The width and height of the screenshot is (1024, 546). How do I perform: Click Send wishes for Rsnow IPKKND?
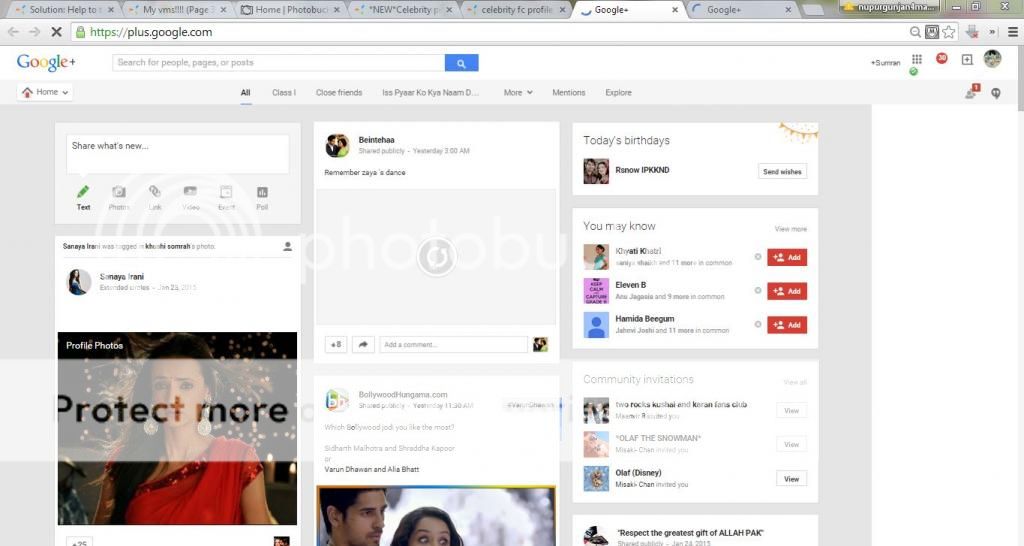tap(782, 172)
